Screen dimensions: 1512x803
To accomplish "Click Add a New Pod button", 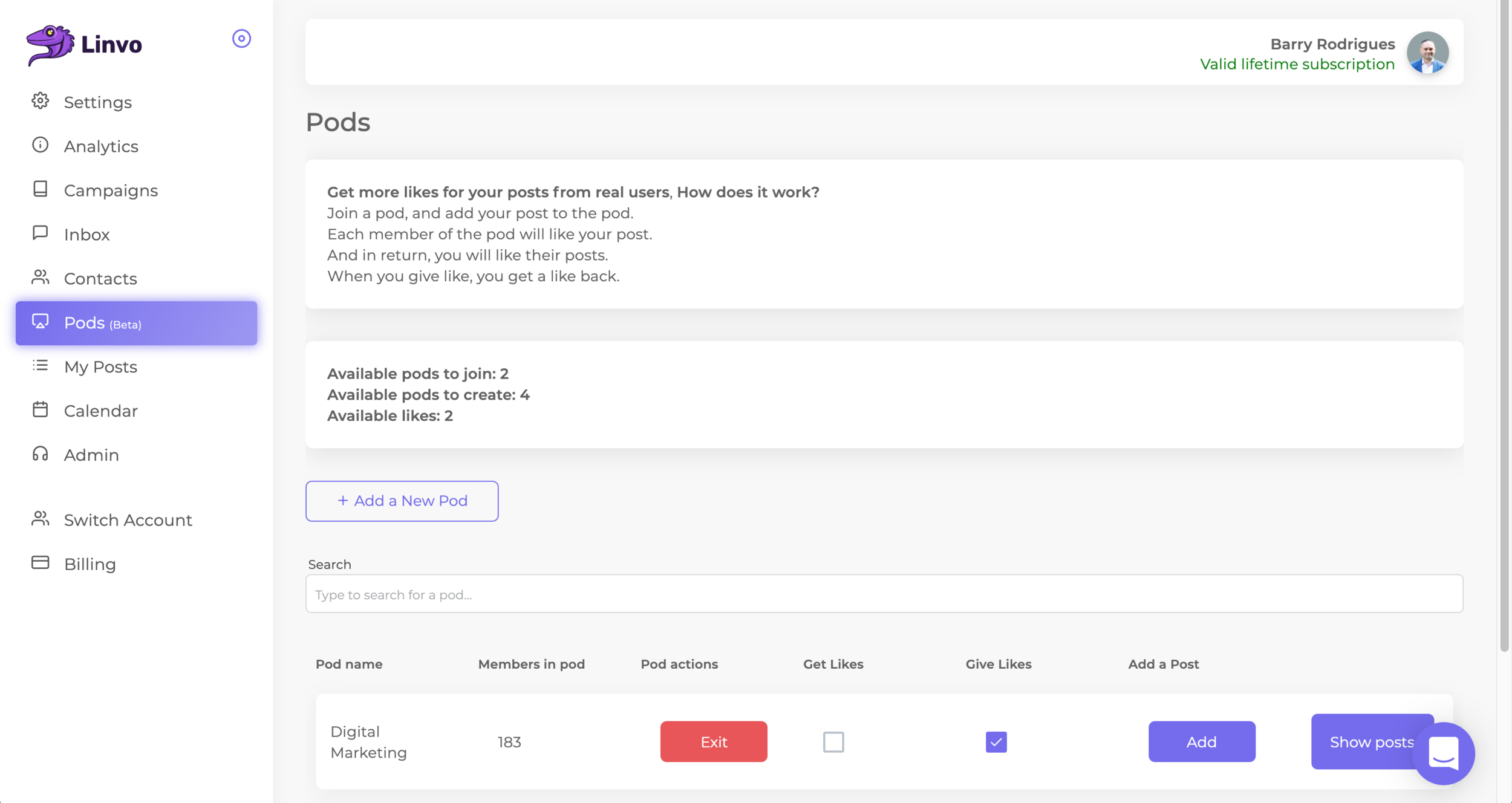I will (402, 501).
